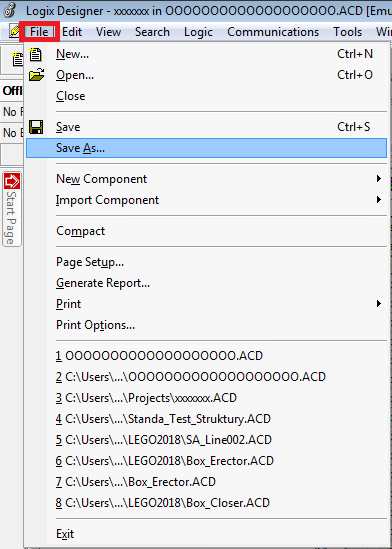Open the Edit menu

72,32
